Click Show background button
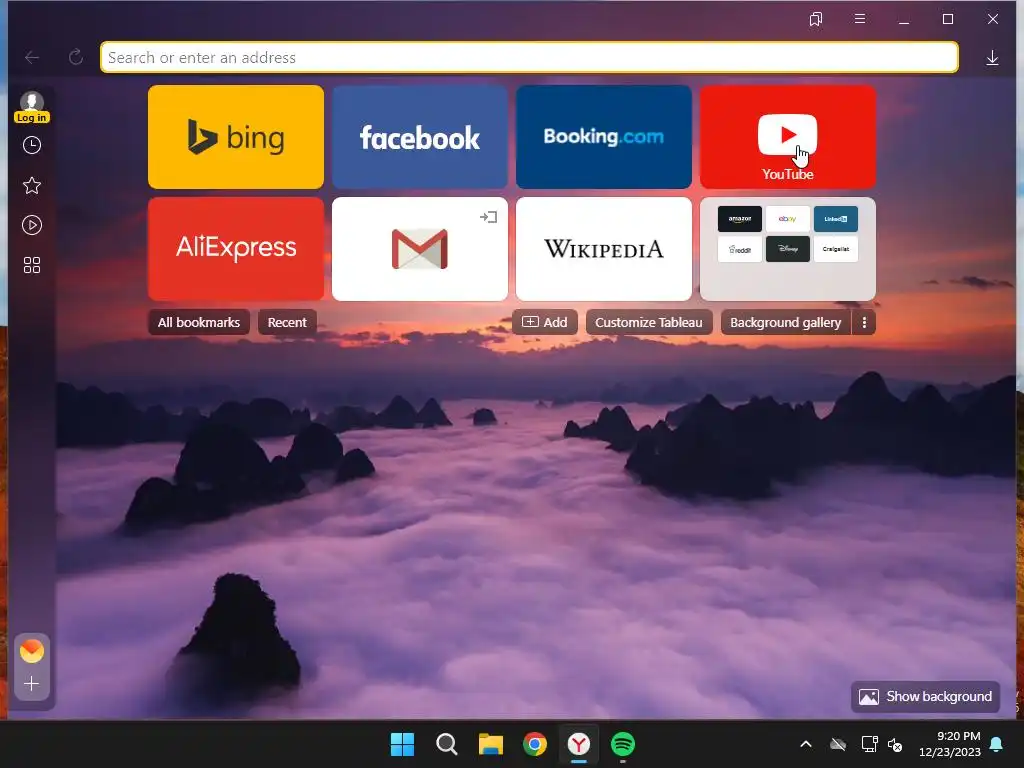The image size is (1024, 768). pos(925,697)
